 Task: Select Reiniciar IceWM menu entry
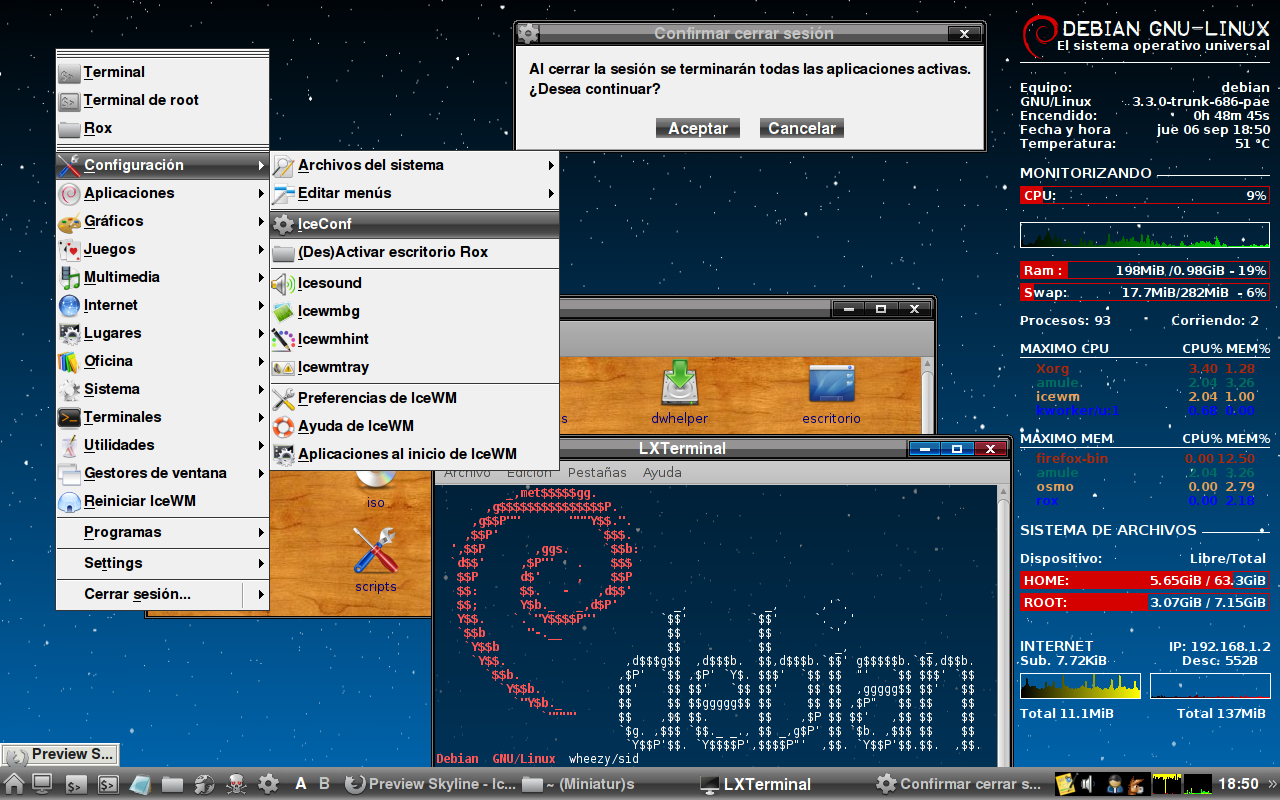click(162, 501)
